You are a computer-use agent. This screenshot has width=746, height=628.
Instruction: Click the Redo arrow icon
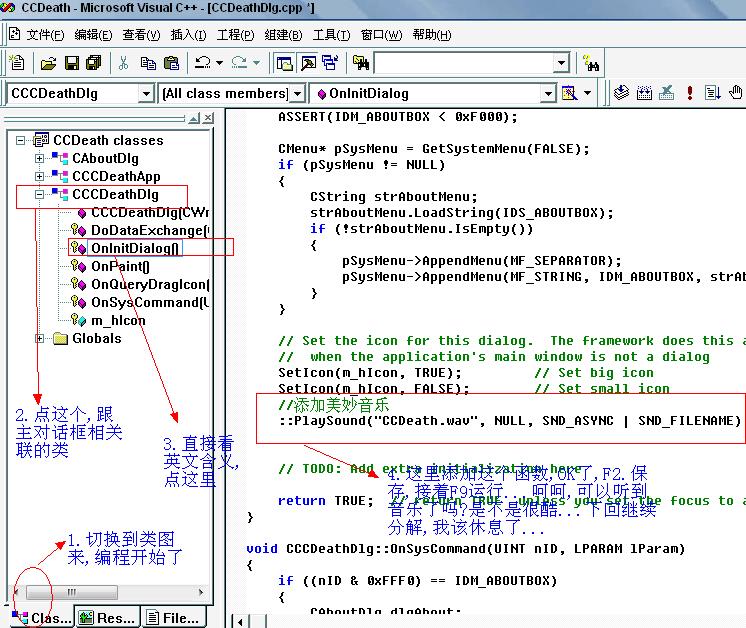point(239,63)
